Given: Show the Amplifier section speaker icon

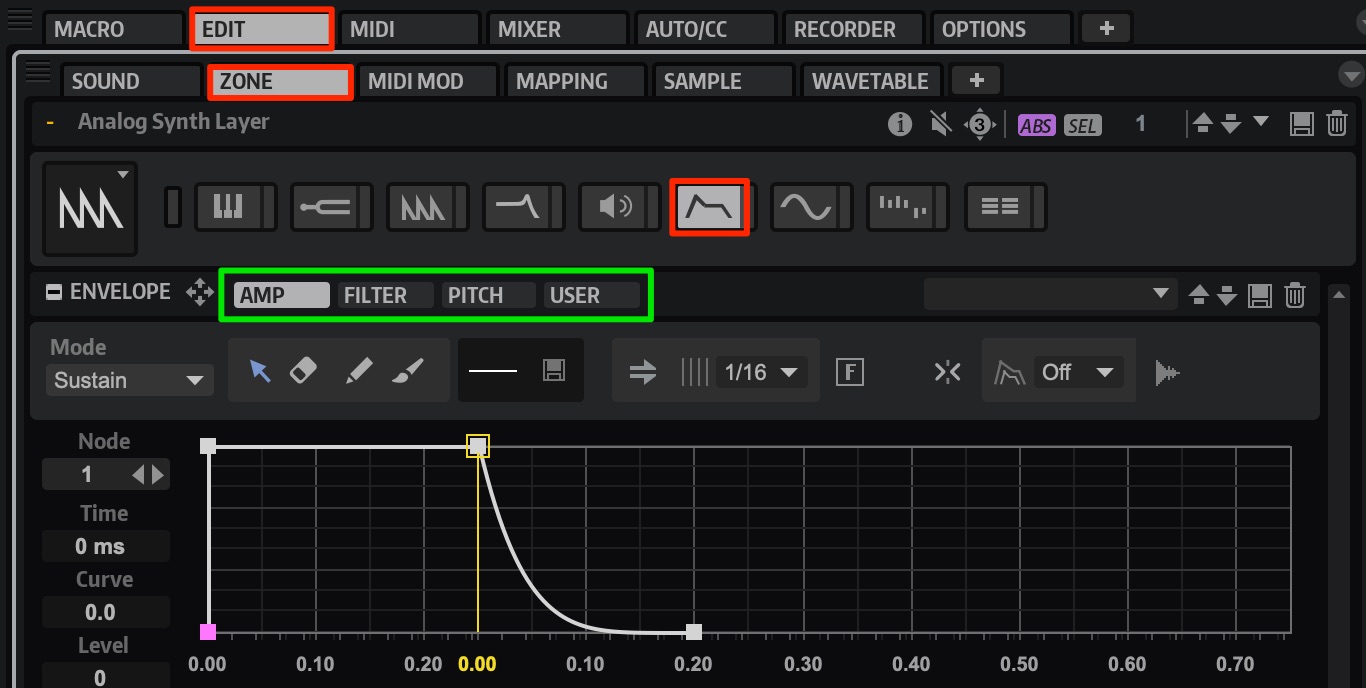Looking at the screenshot, I should point(613,207).
